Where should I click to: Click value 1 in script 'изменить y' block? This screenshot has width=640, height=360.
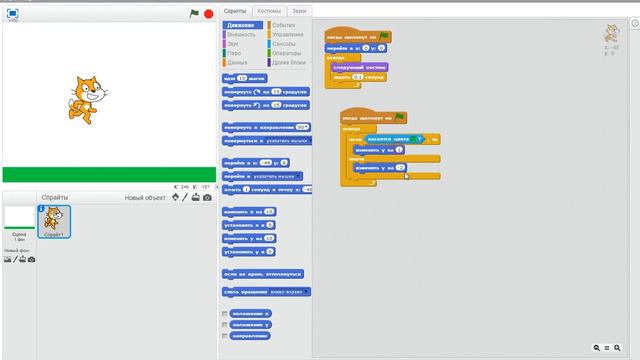click(399, 149)
